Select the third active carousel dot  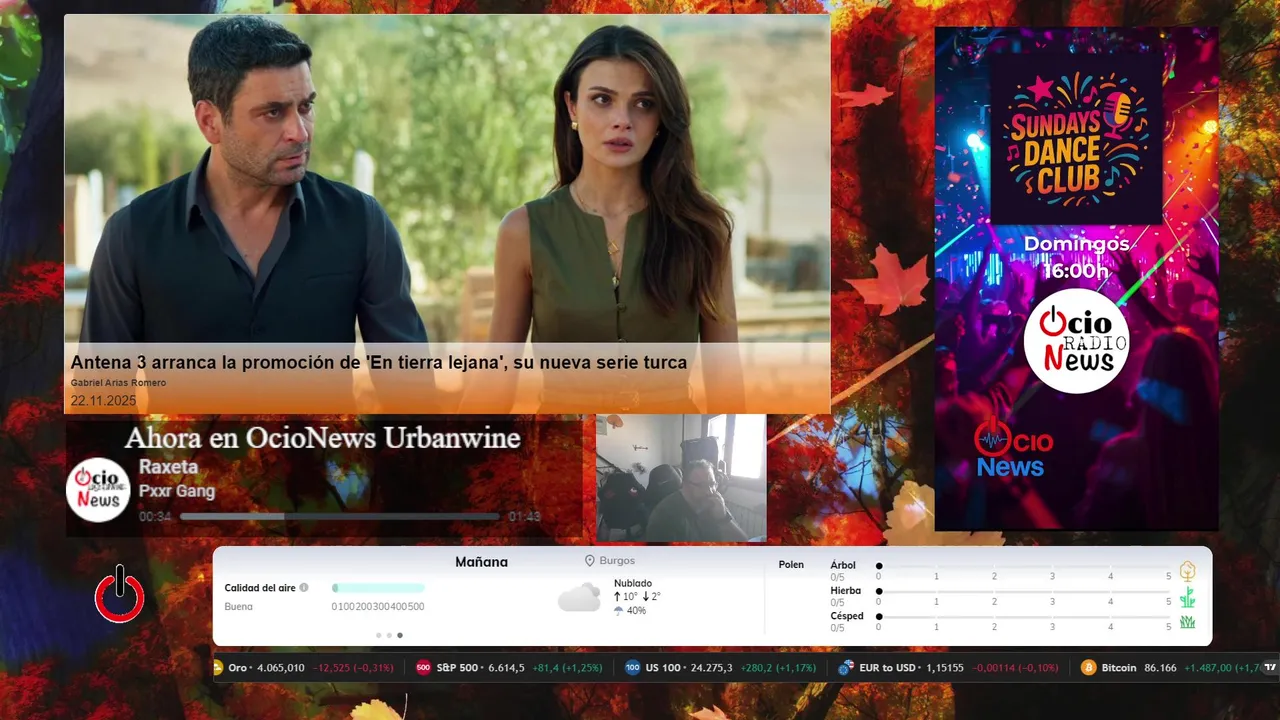click(x=400, y=635)
